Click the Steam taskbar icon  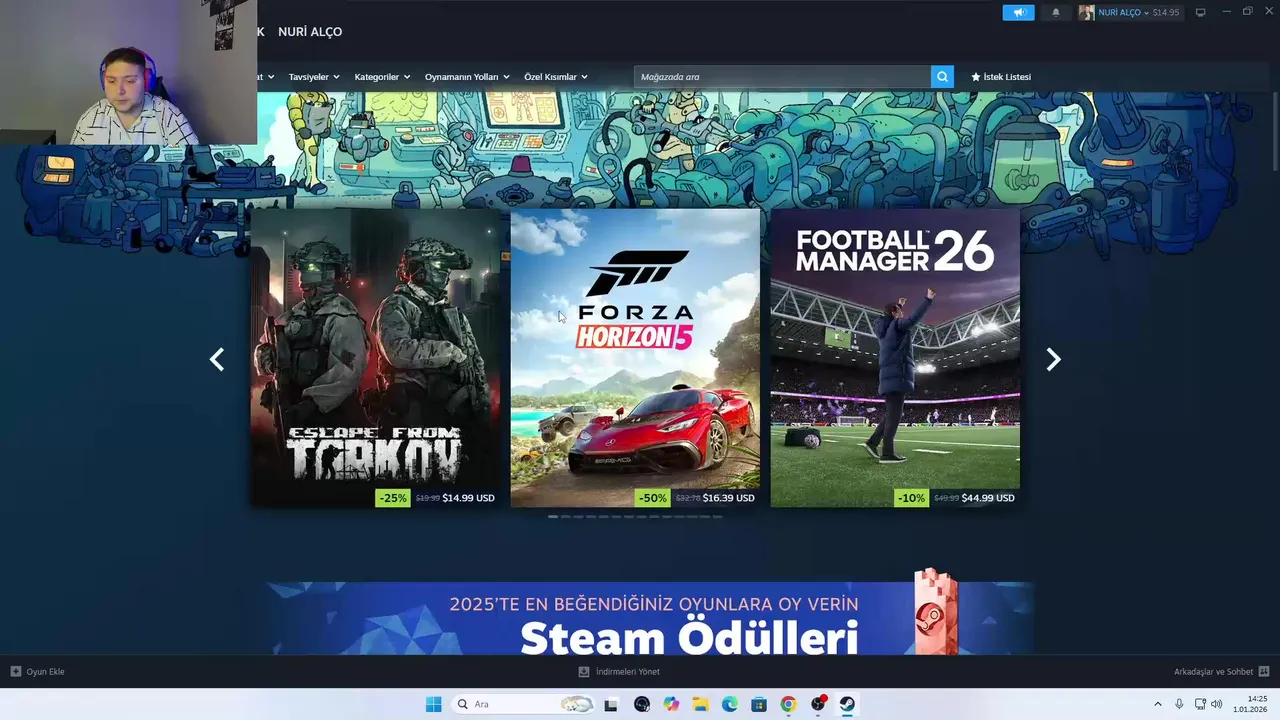(847, 704)
